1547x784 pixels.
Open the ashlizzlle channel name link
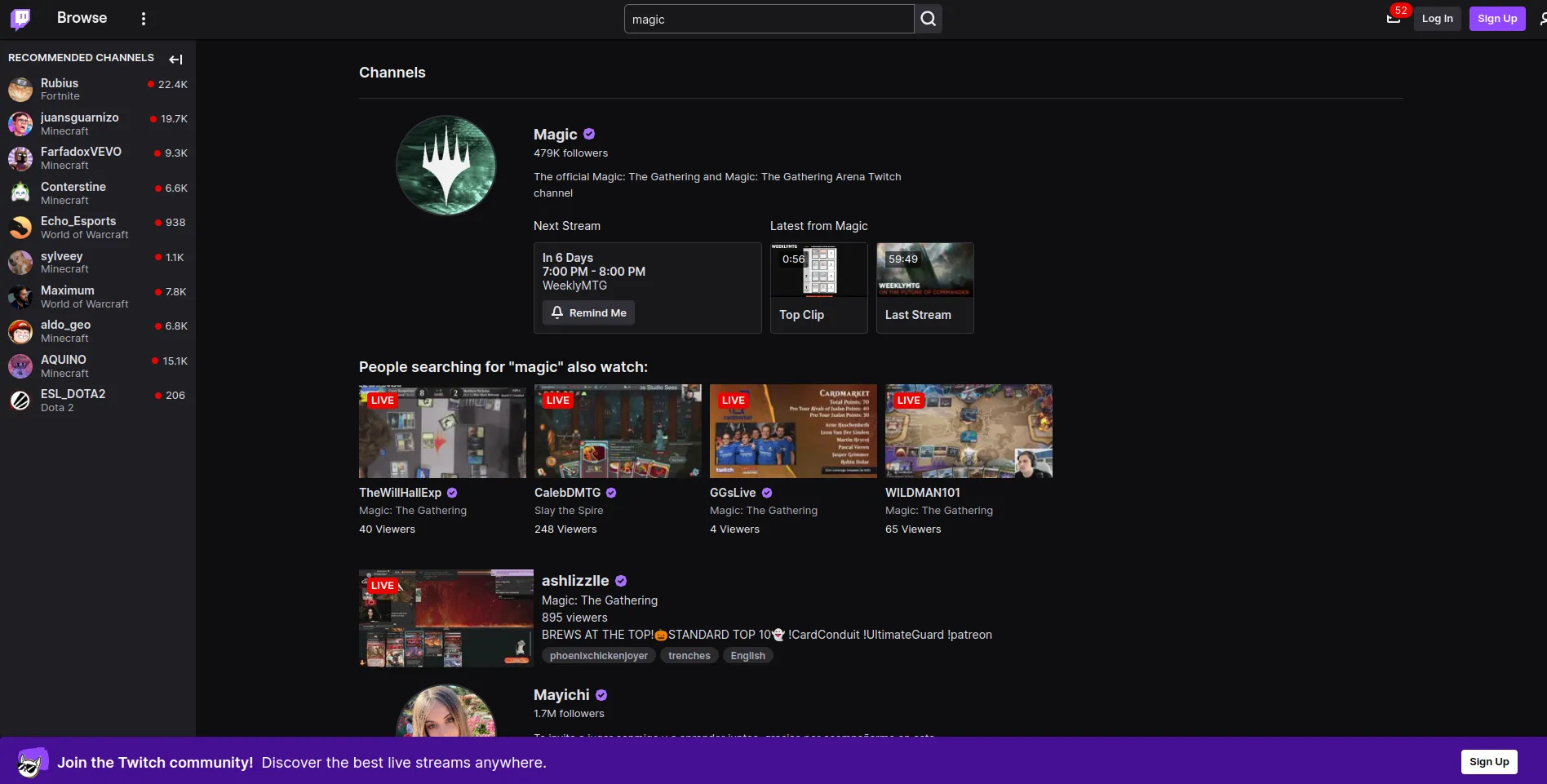(x=575, y=581)
